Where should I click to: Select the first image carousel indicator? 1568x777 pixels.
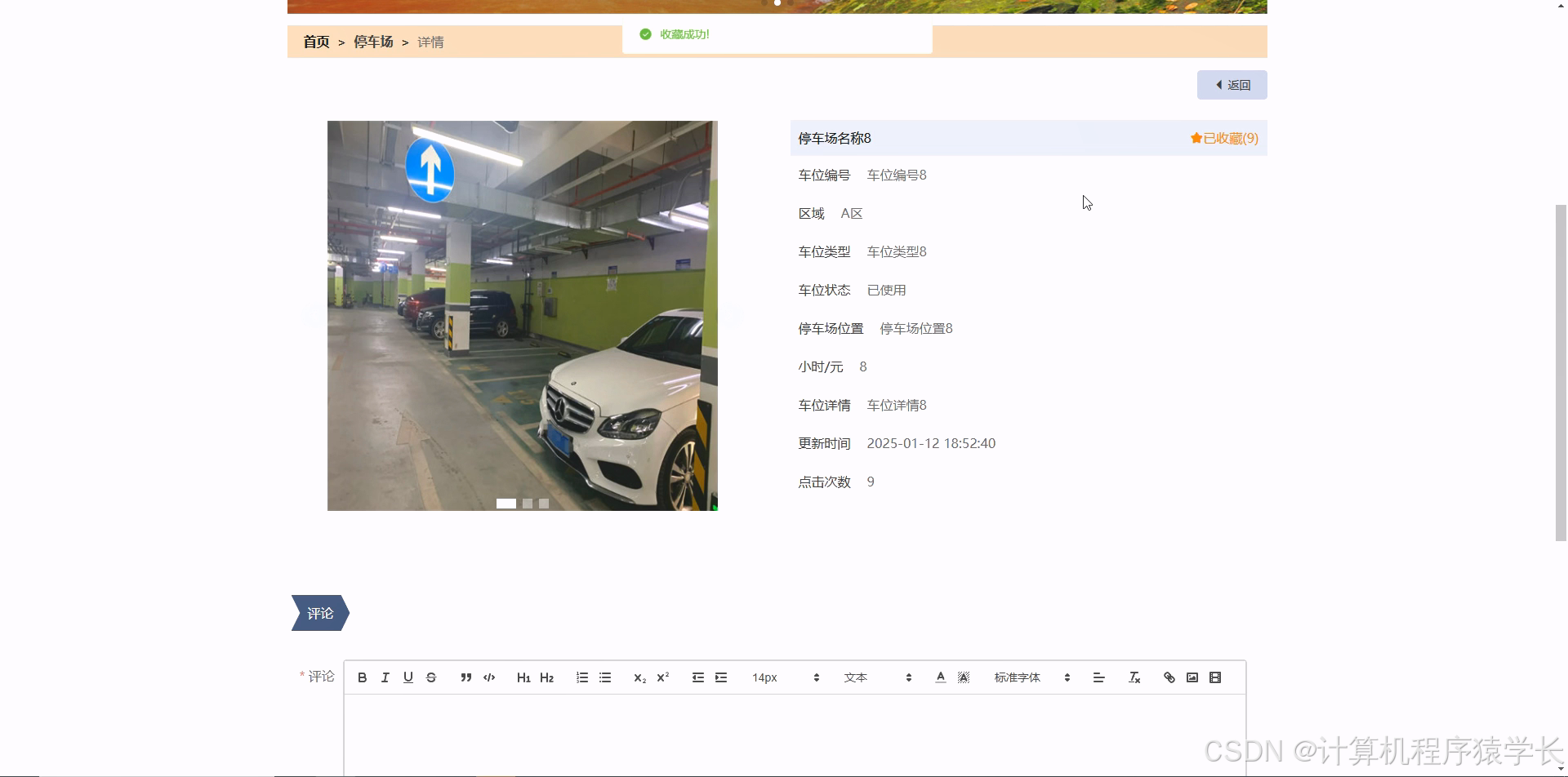coord(506,504)
